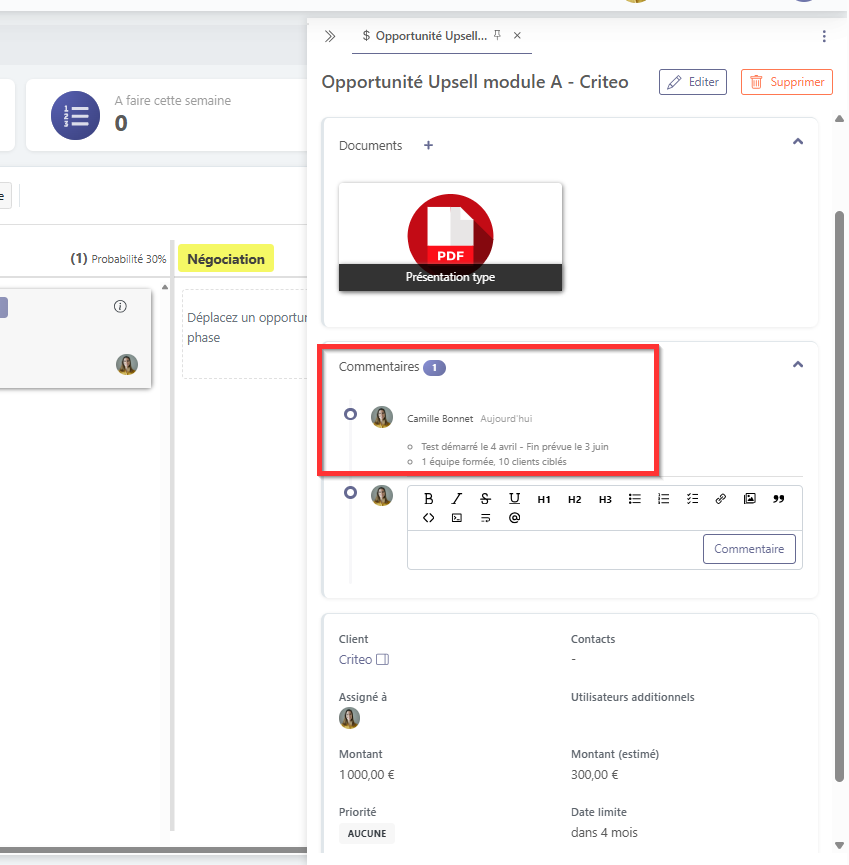Apply strikethrough formatting in comment editor
The width and height of the screenshot is (849, 865).
click(485, 499)
